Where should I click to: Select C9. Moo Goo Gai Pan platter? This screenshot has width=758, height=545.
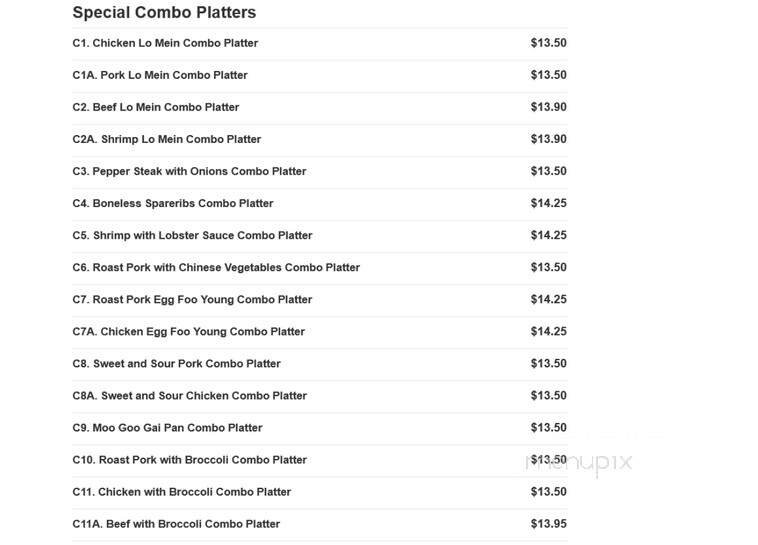(167, 427)
